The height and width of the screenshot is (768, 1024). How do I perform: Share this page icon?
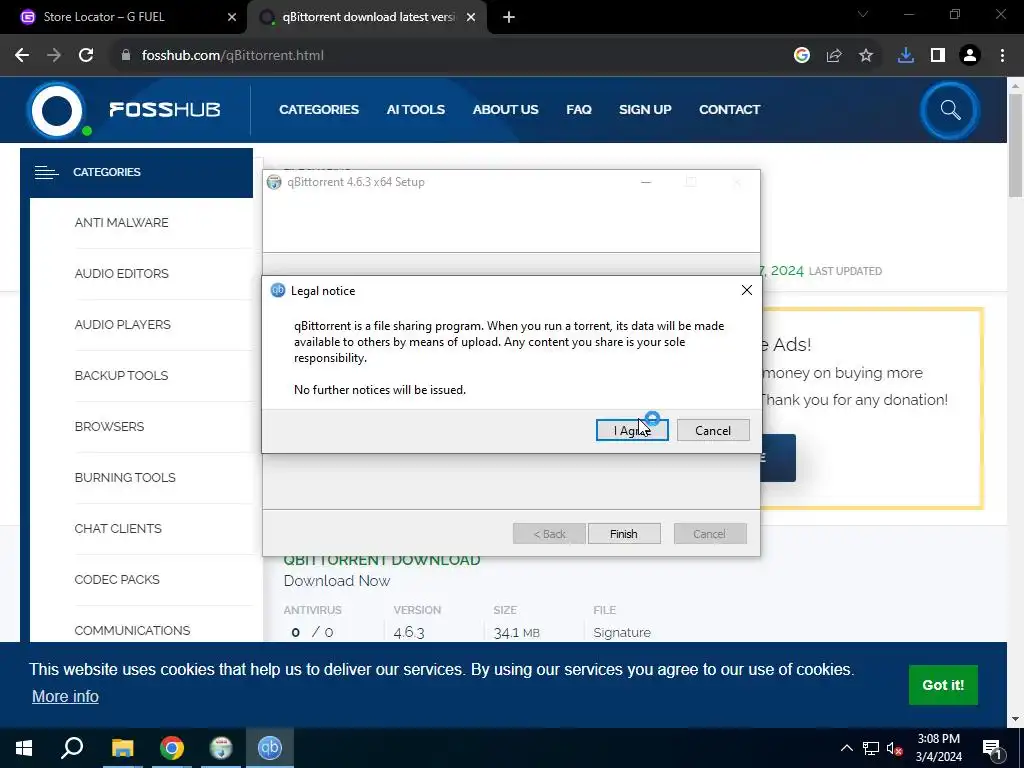point(833,56)
